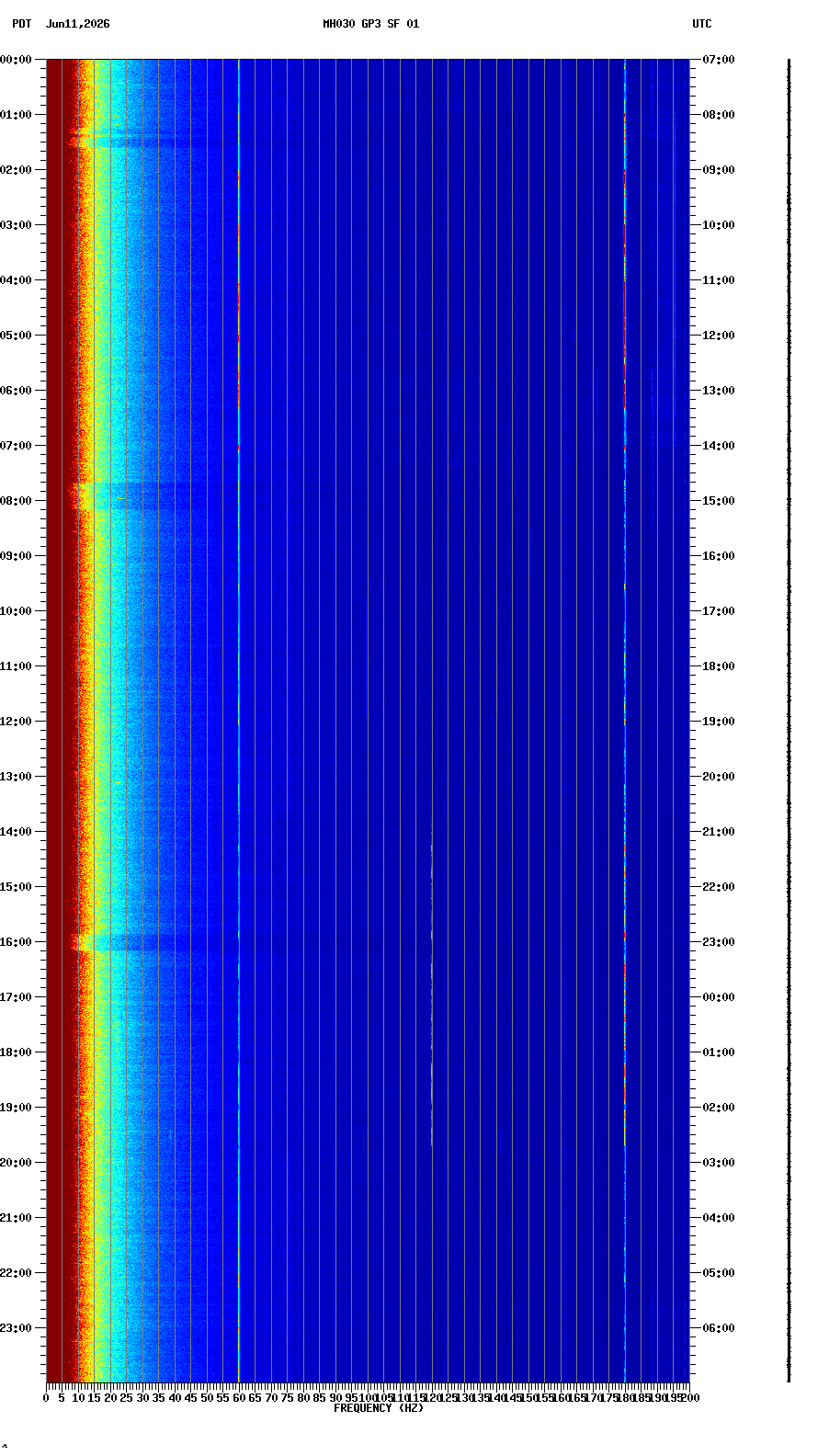Select the 200 Hz frequency tick label
The image size is (829, 1456).
690,1398
